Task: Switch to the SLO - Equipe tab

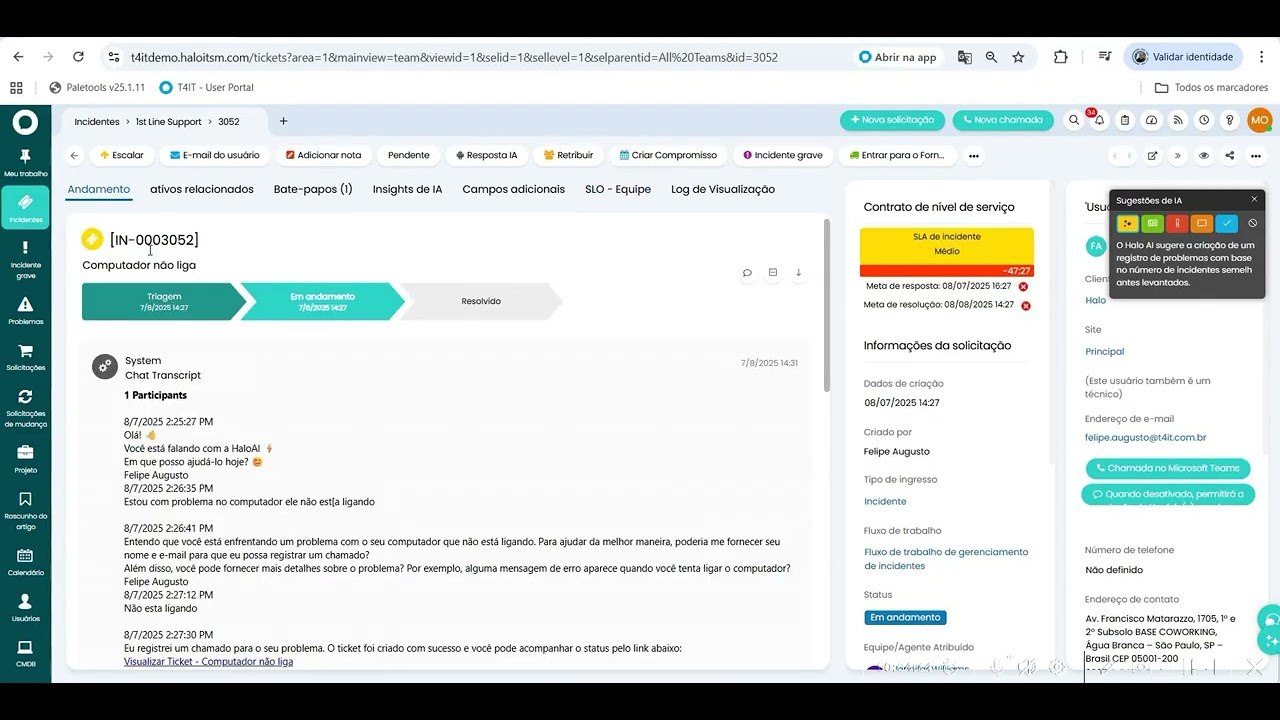Action: [618, 189]
